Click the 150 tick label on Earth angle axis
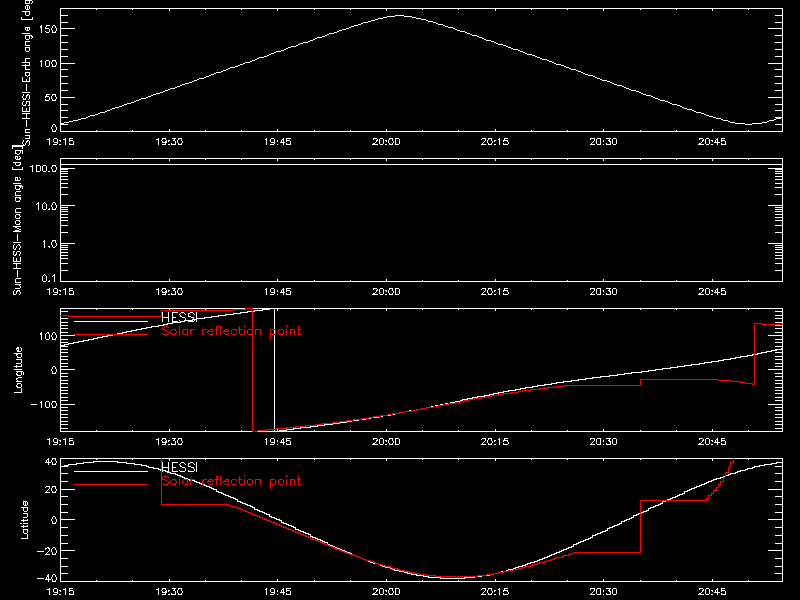The image size is (800, 600). click(48, 30)
